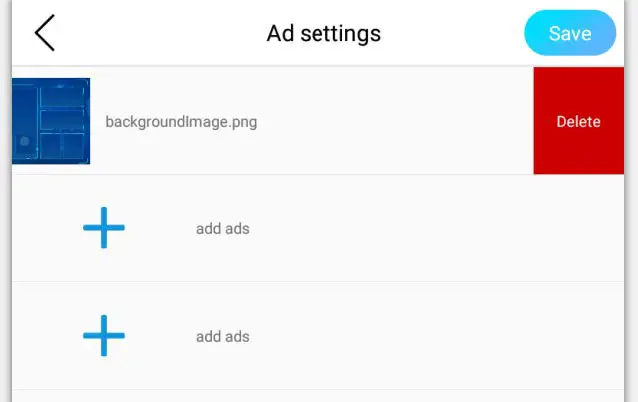Select the blue blueprint image preview
Screen dimensions: 638x402
(51, 121)
